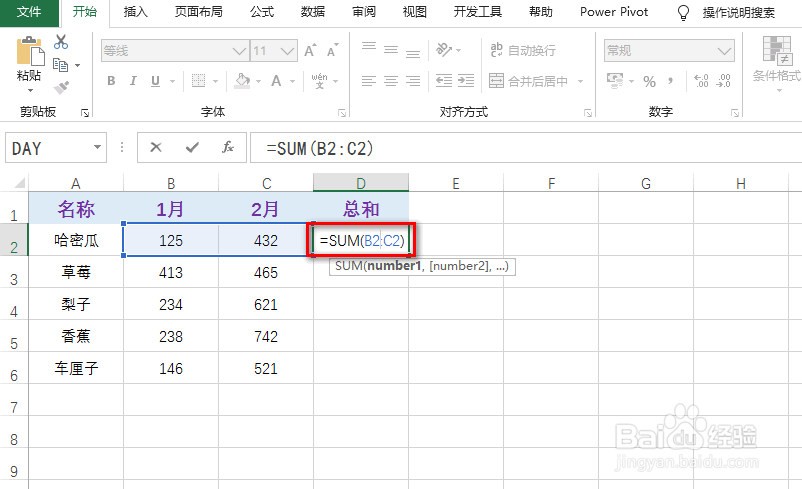The width and height of the screenshot is (802, 489).
Task: Center text horizontally
Action: tap(391, 81)
